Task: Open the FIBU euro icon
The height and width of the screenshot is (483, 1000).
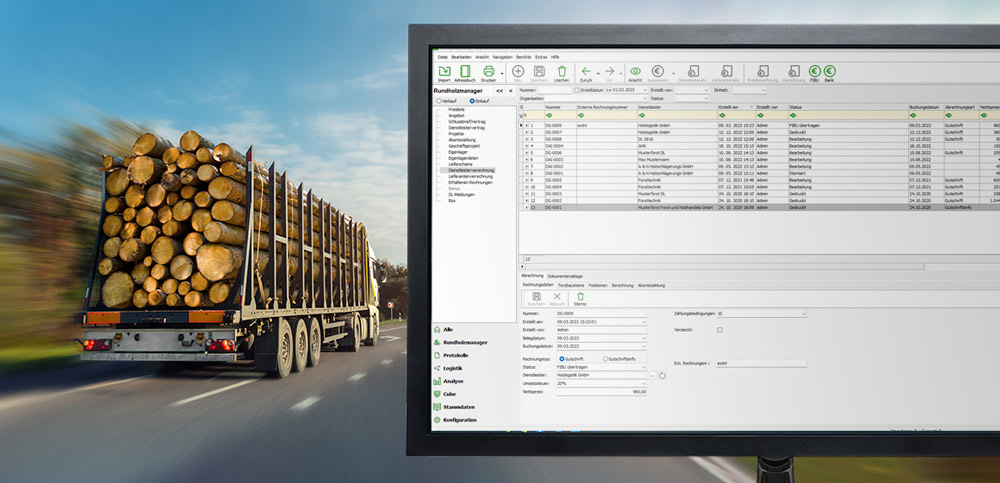Action: click(x=814, y=72)
